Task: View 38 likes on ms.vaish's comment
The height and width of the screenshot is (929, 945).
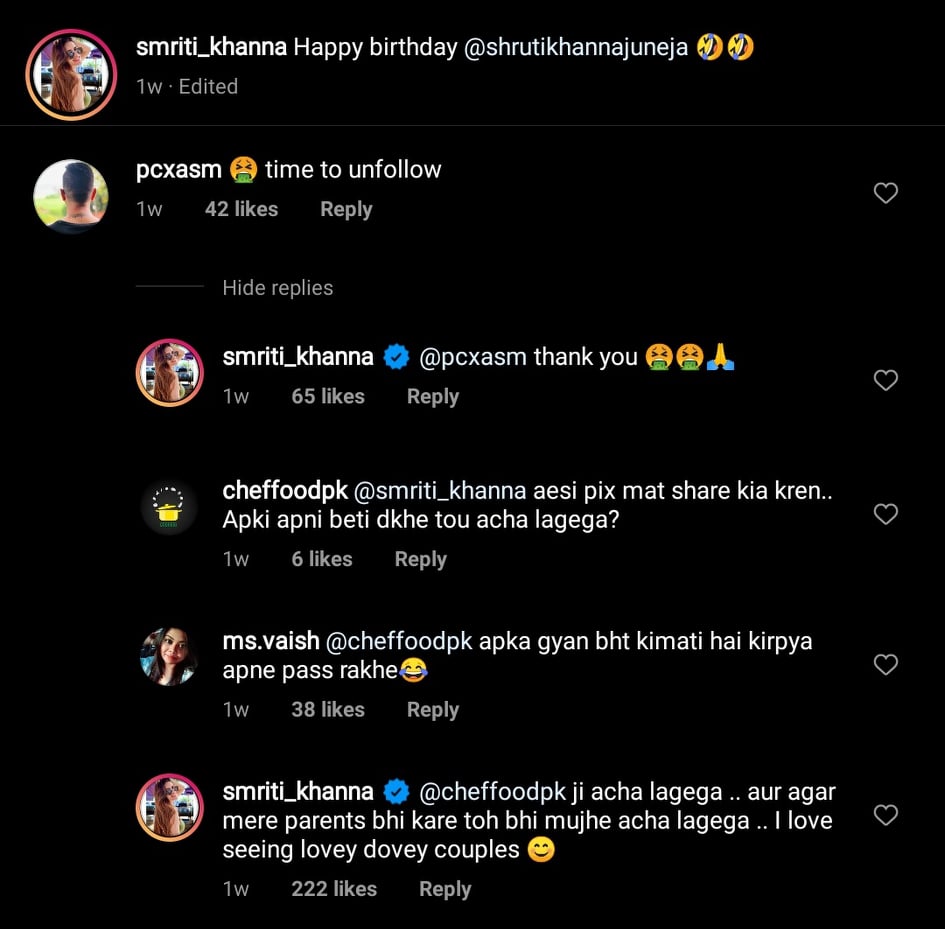Action: 328,709
